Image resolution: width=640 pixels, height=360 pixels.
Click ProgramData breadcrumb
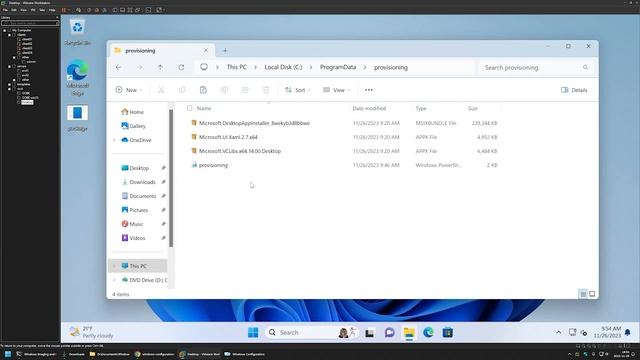coord(338,67)
